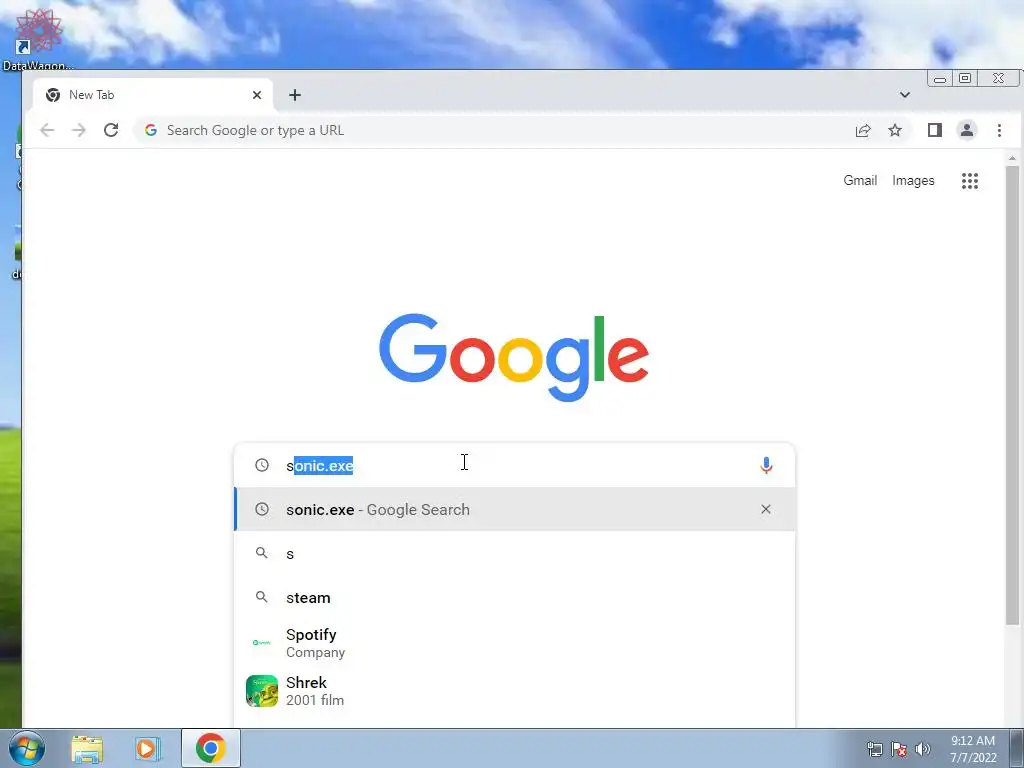
Task: Choose the Spotify Company suggestion
Action: point(515,643)
